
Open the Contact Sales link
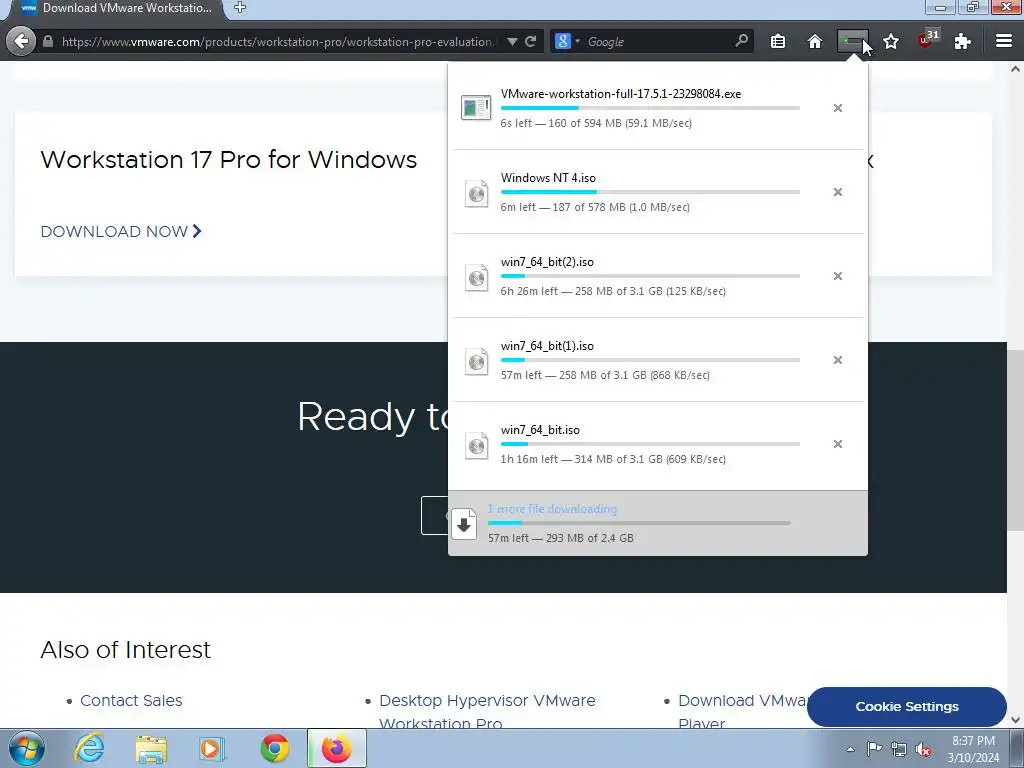(x=131, y=700)
